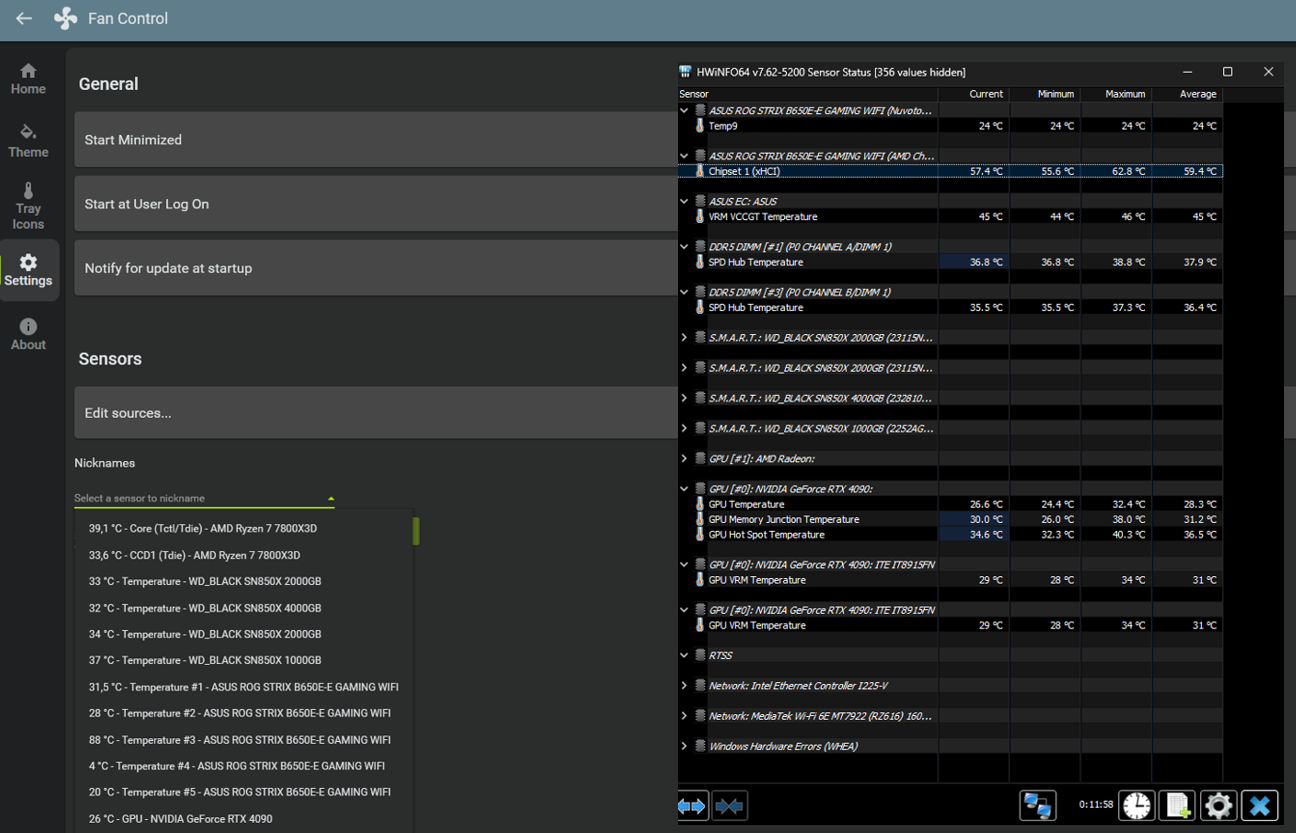This screenshot has width=1296, height=833.
Task: Select the 37 °C WD_BLACK SN850X 1000GB sensor
Action: coord(244,660)
